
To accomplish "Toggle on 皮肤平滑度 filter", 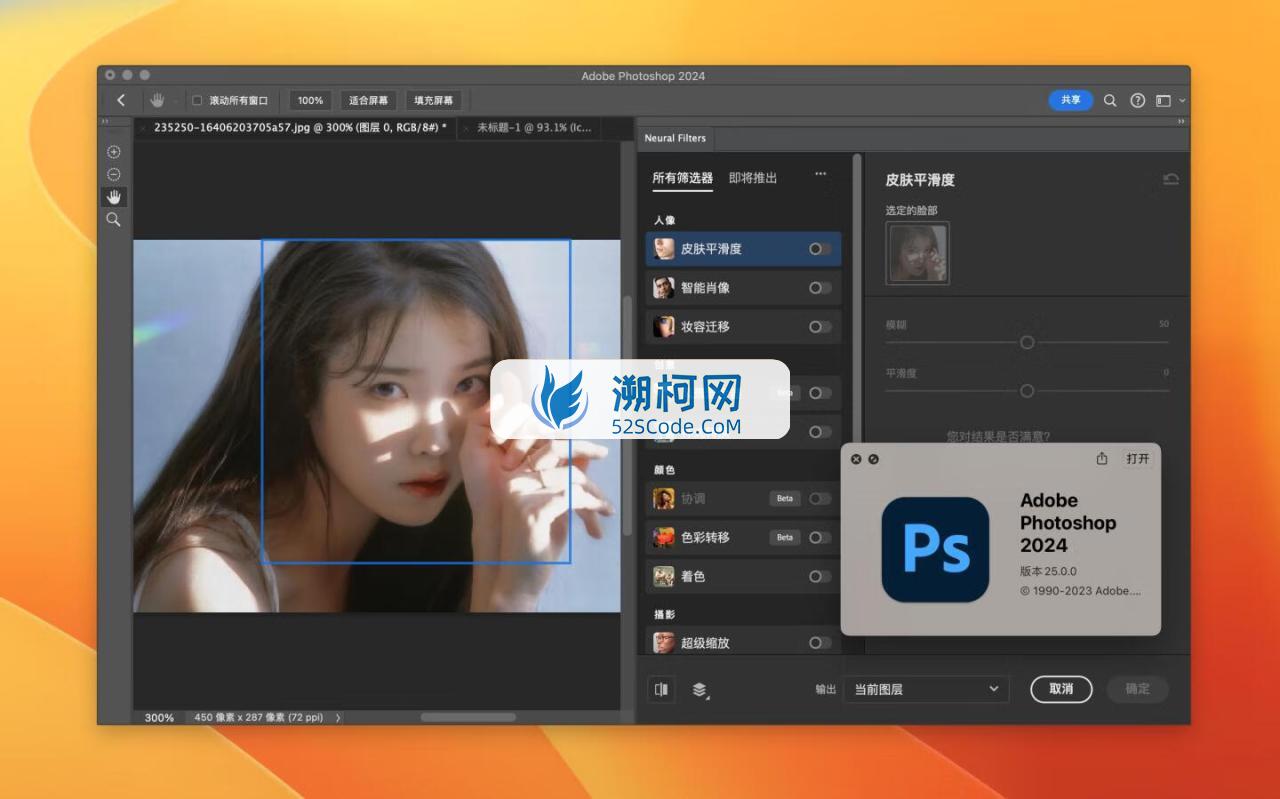I will (x=820, y=249).
